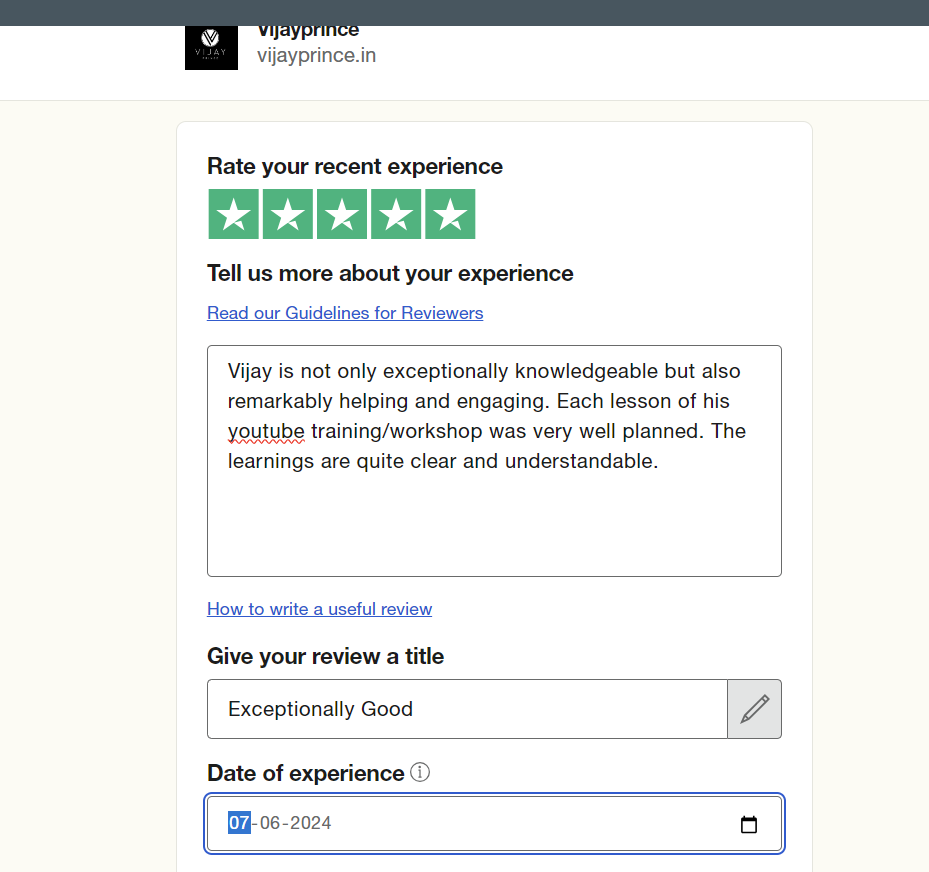The height and width of the screenshot is (872, 929).
Task: Click the review title field Exceptionally Good
Action: coord(467,709)
